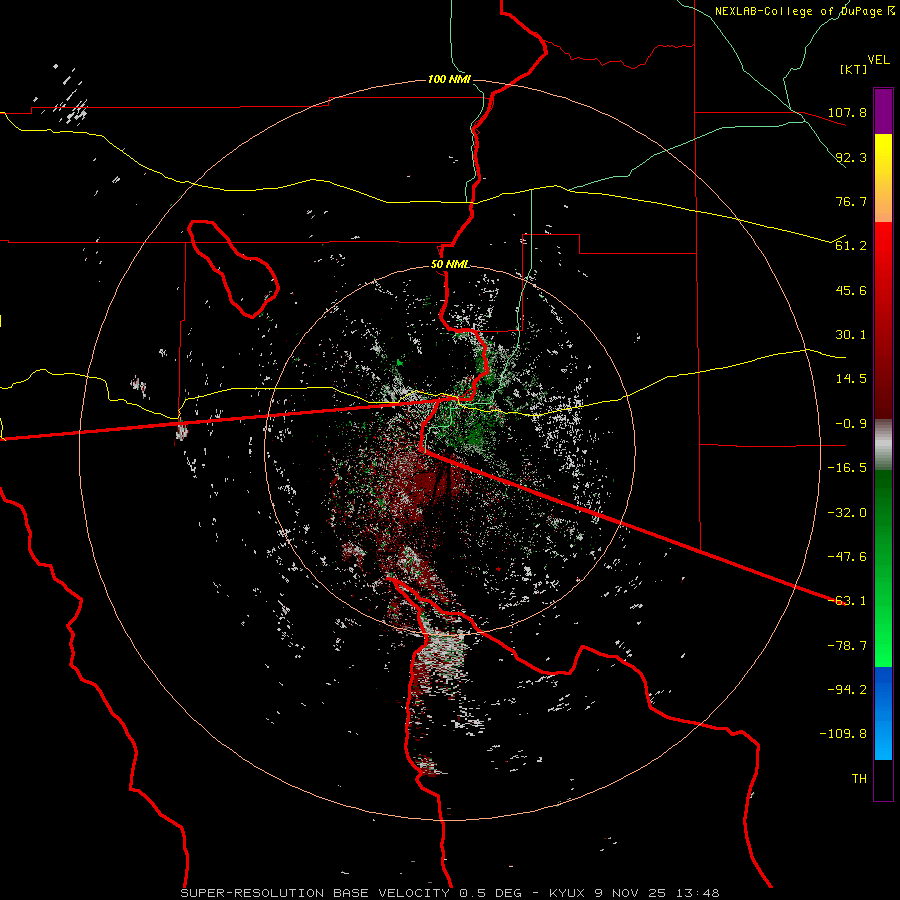Select the -63.1 velocity scale value

847,601
